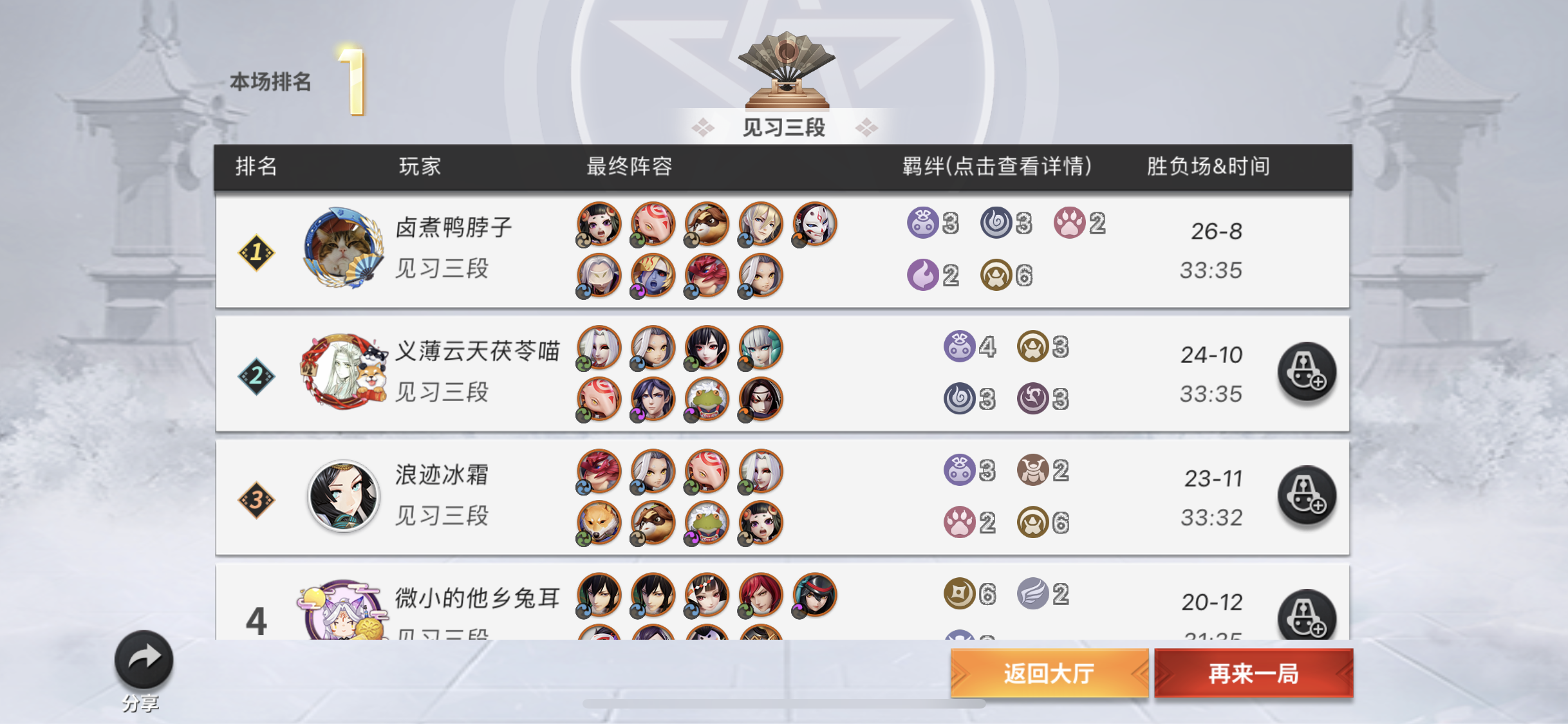The height and width of the screenshot is (724, 1568).
Task: Open rank 1 gold bond with count 6
Action: [x=996, y=275]
